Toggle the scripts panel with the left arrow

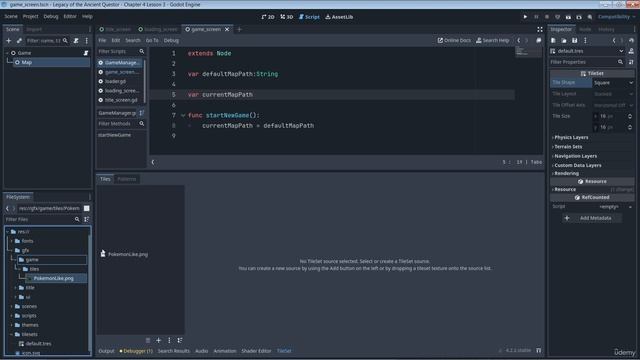[x=153, y=162]
